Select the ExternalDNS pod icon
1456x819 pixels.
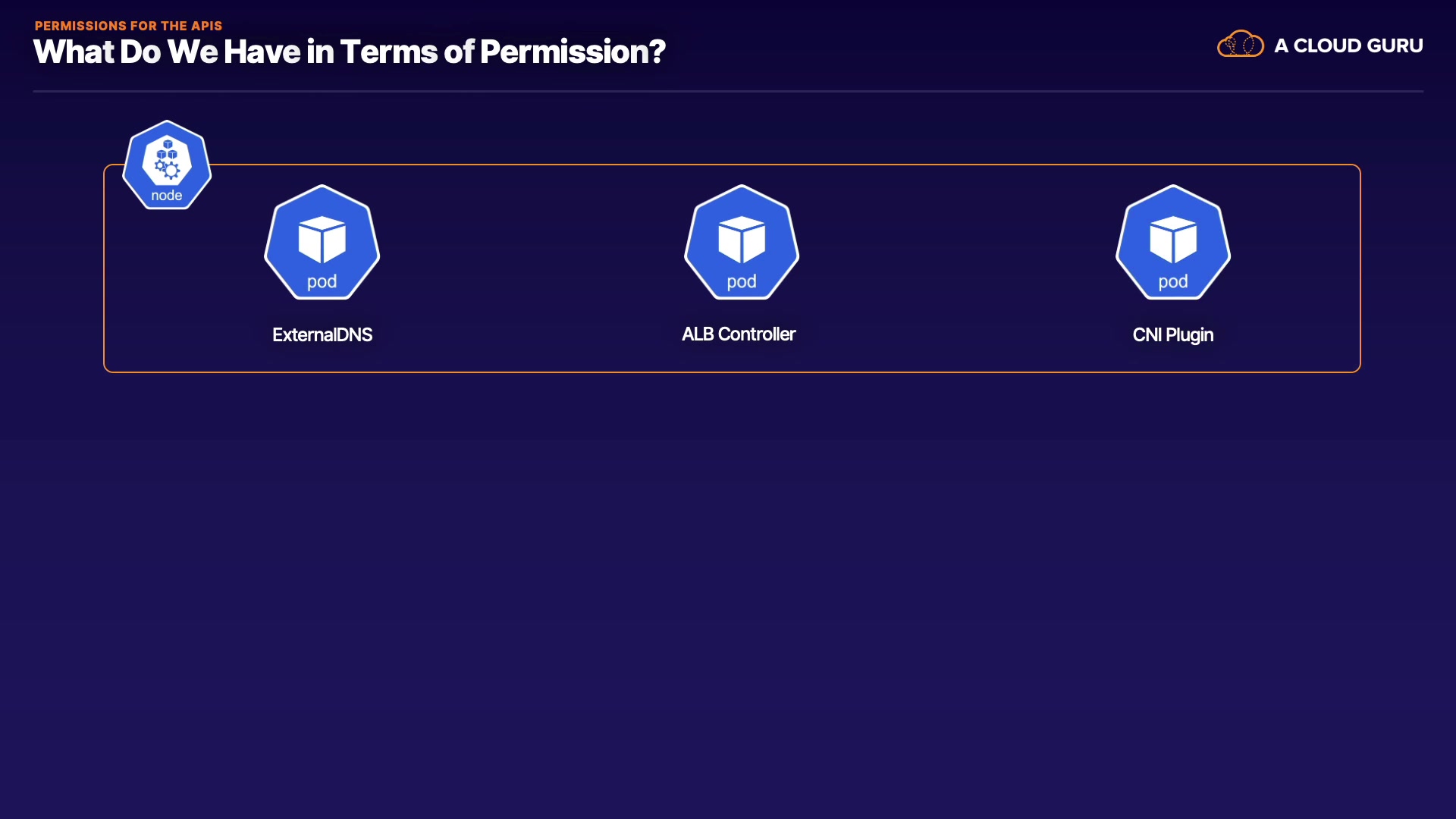[x=322, y=243]
